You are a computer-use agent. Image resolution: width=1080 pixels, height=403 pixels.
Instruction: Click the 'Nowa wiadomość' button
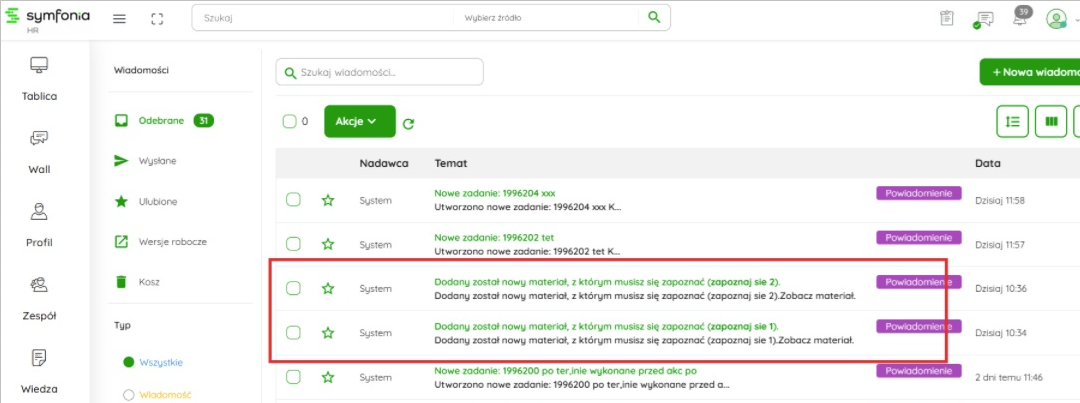[1030, 72]
